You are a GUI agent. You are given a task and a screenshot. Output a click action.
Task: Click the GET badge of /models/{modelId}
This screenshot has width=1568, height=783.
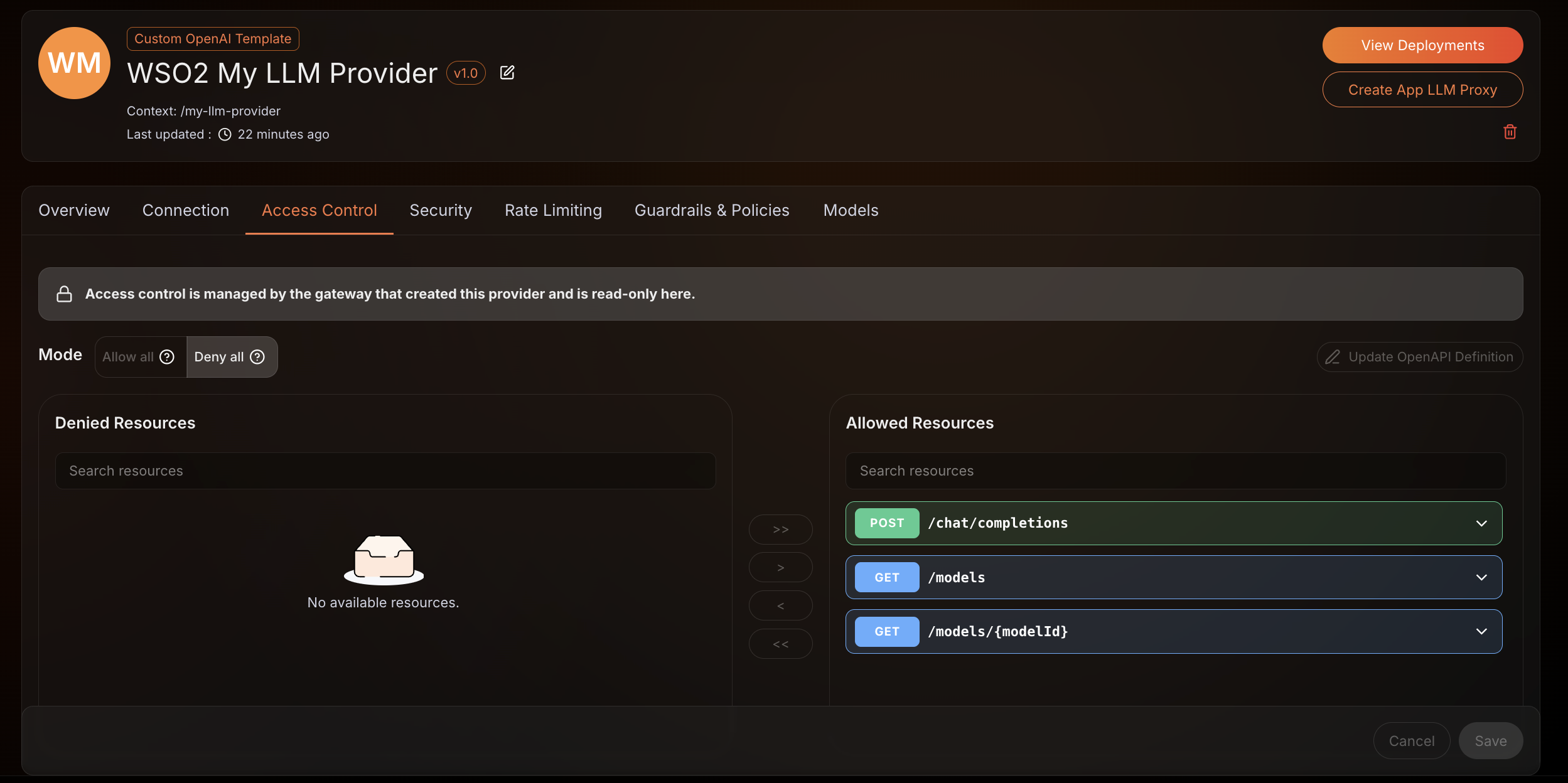[x=887, y=631]
